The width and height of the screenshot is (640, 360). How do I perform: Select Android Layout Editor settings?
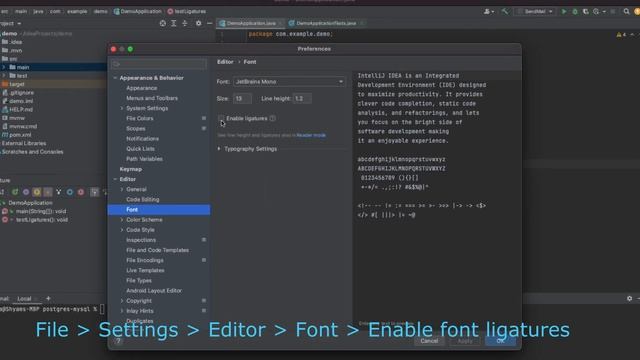pyautogui.click(x=154, y=291)
